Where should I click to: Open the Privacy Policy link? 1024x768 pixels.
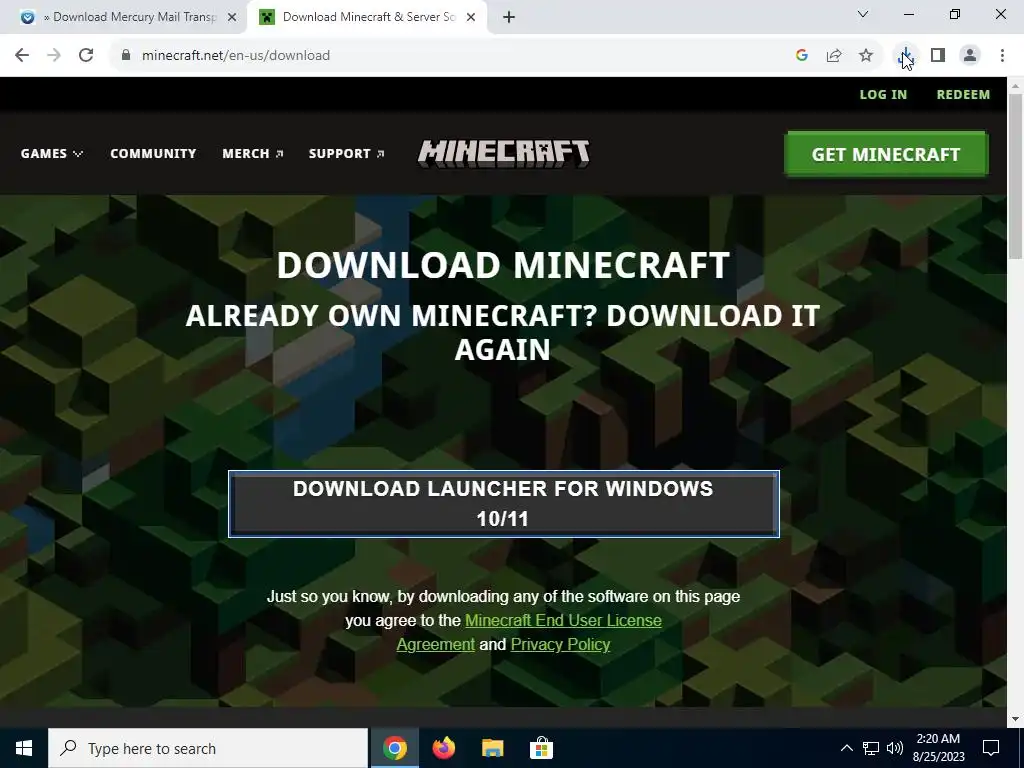(x=560, y=645)
